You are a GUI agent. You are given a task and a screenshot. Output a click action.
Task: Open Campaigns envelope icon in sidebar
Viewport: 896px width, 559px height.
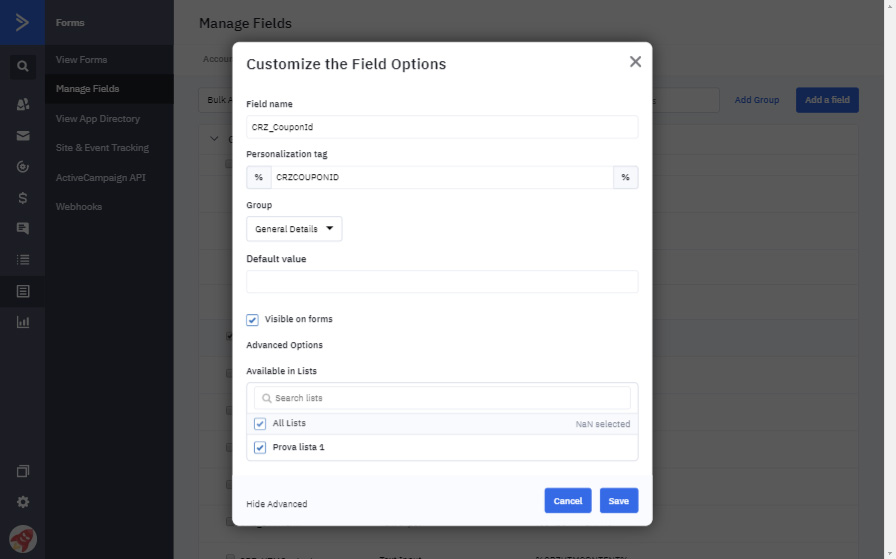point(22,136)
